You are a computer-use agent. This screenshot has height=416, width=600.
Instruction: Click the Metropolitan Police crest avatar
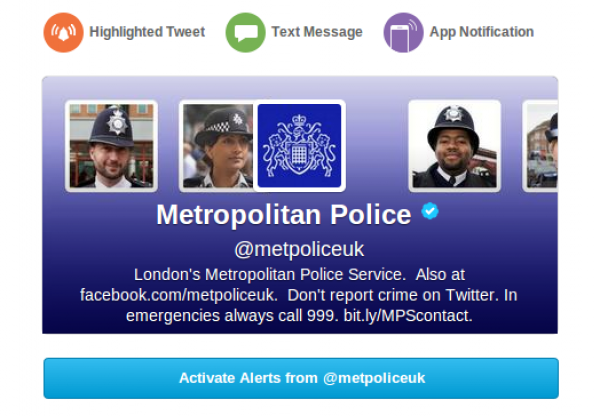click(300, 146)
